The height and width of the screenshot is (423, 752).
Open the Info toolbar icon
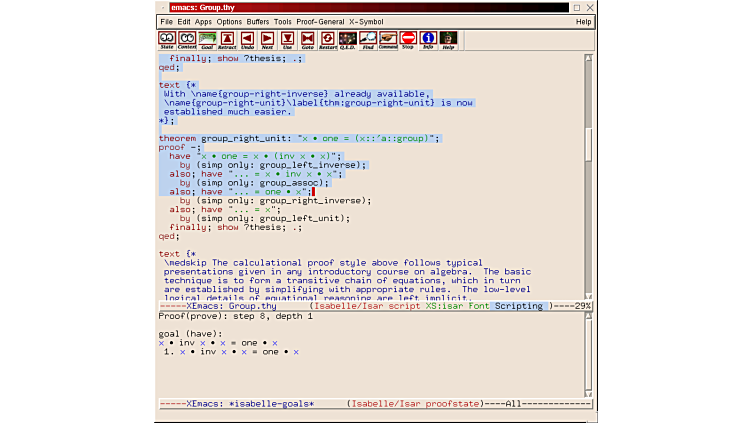[428, 39]
